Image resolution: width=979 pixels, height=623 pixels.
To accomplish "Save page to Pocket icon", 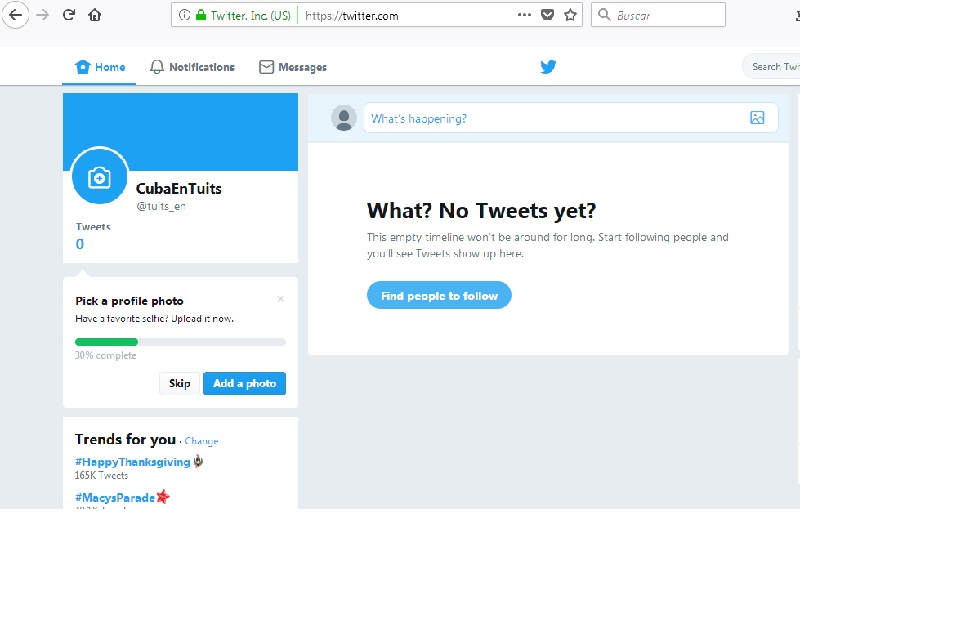I will 548,15.
